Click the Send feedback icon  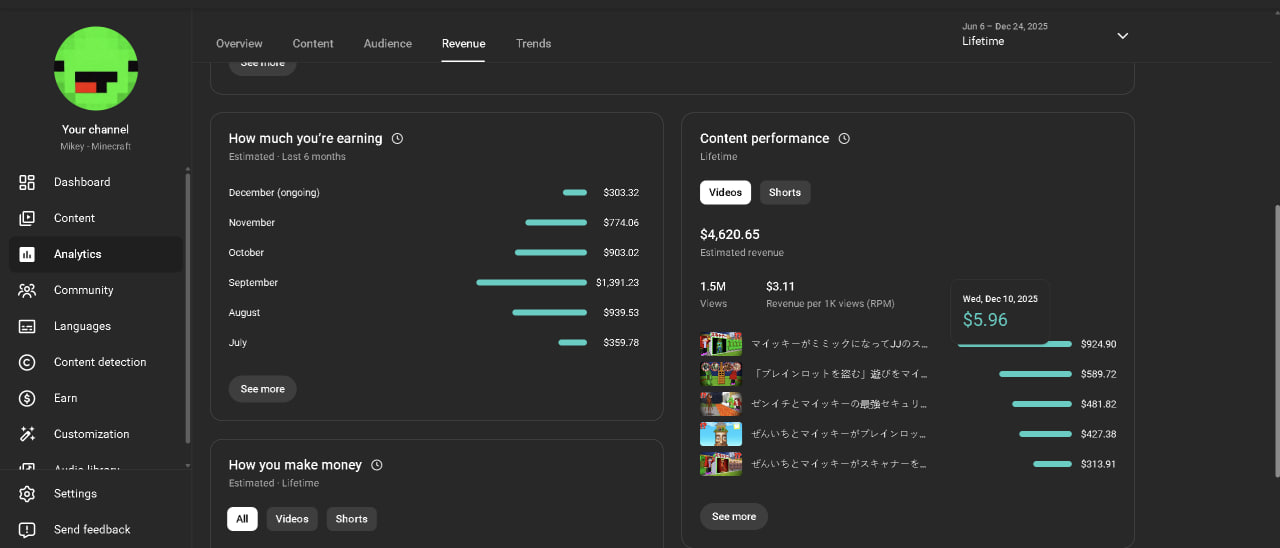point(27,530)
